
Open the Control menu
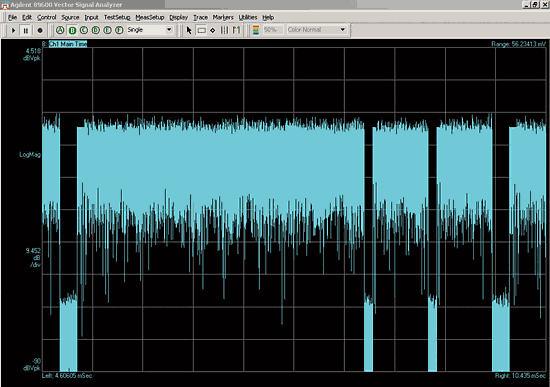[46, 17]
